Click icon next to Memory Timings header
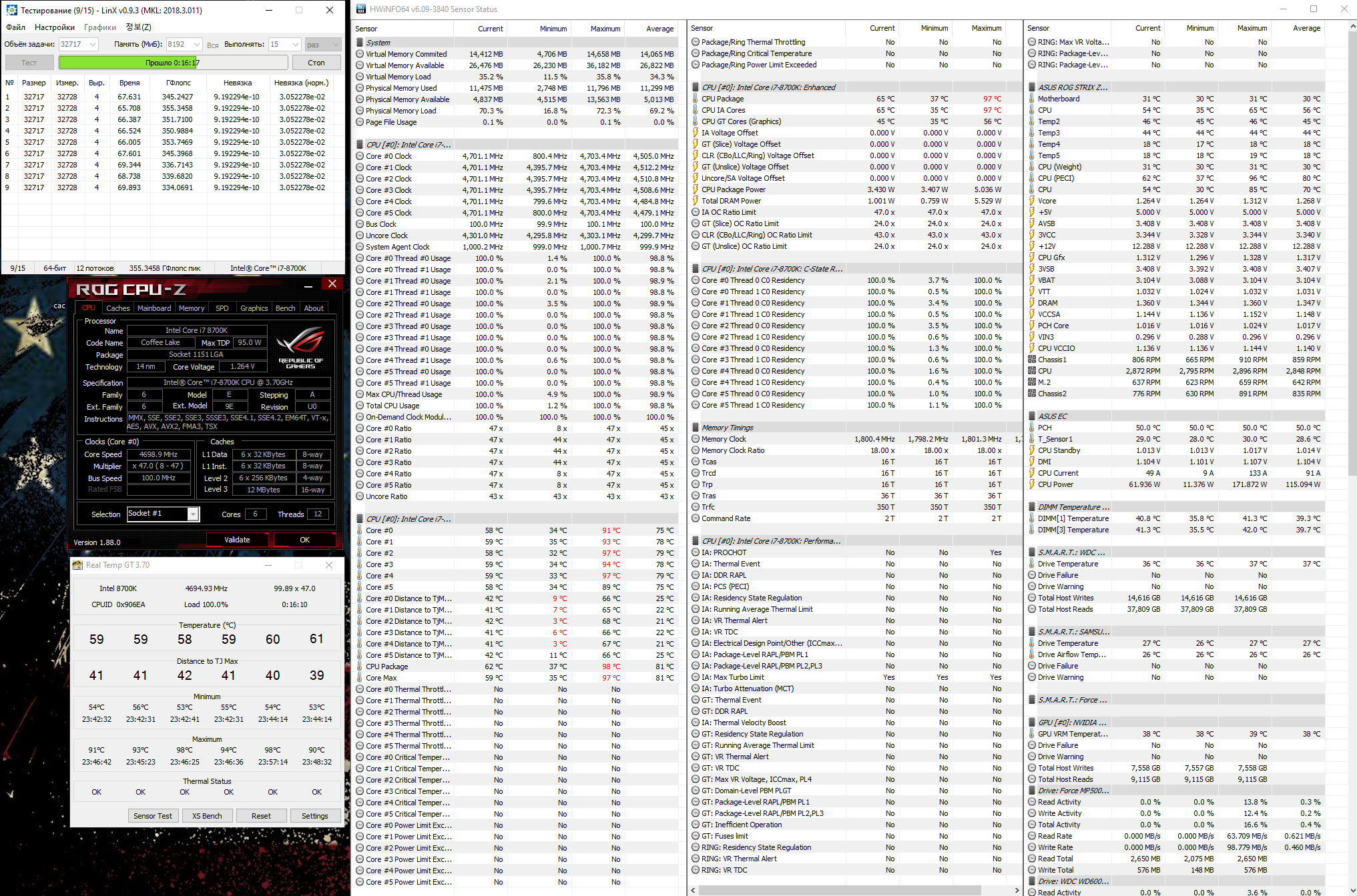 tap(696, 428)
